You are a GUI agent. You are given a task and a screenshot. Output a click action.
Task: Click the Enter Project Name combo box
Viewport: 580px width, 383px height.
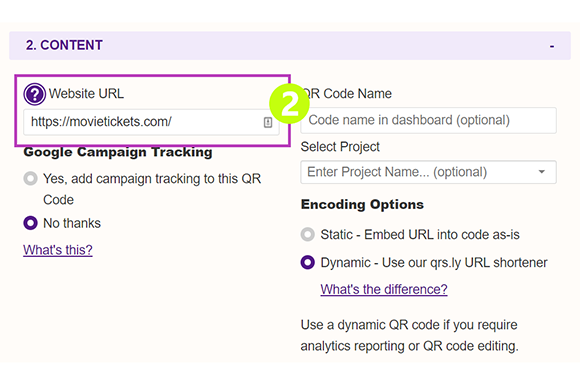[428, 172]
